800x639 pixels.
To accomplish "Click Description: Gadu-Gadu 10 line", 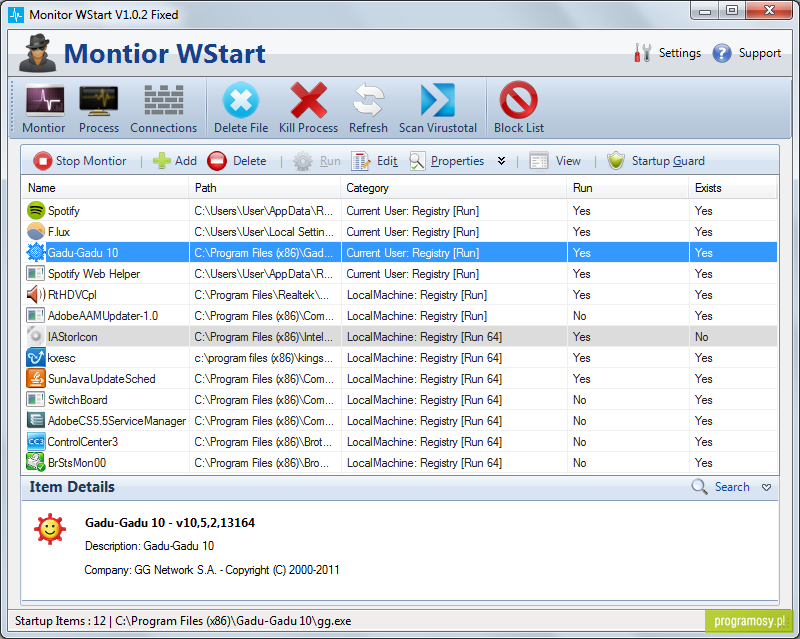I will pyautogui.click(x=149, y=546).
